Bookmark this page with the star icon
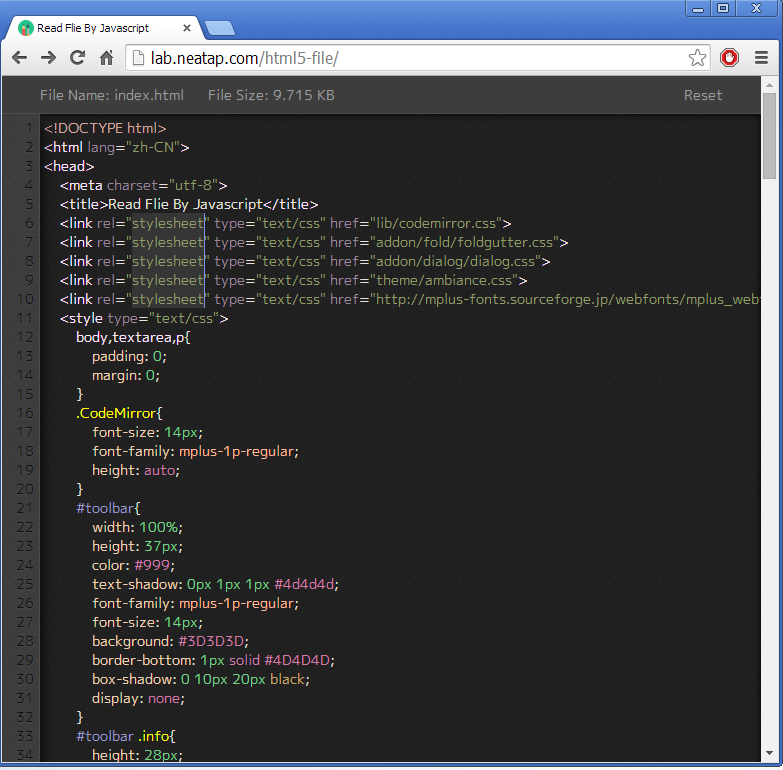 click(x=697, y=58)
